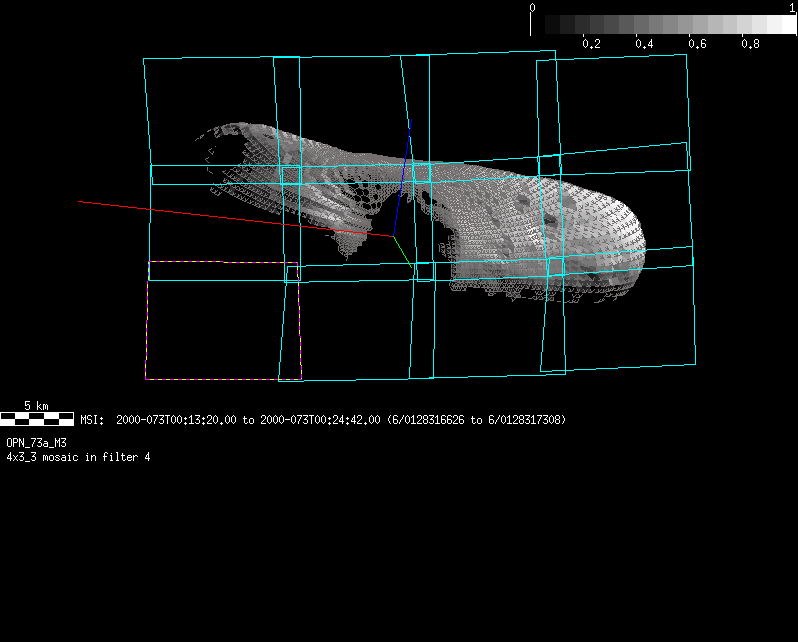The height and width of the screenshot is (642, 798).
Task: Click the 0.8 colorbar tick label
Action: coord(750,45)
